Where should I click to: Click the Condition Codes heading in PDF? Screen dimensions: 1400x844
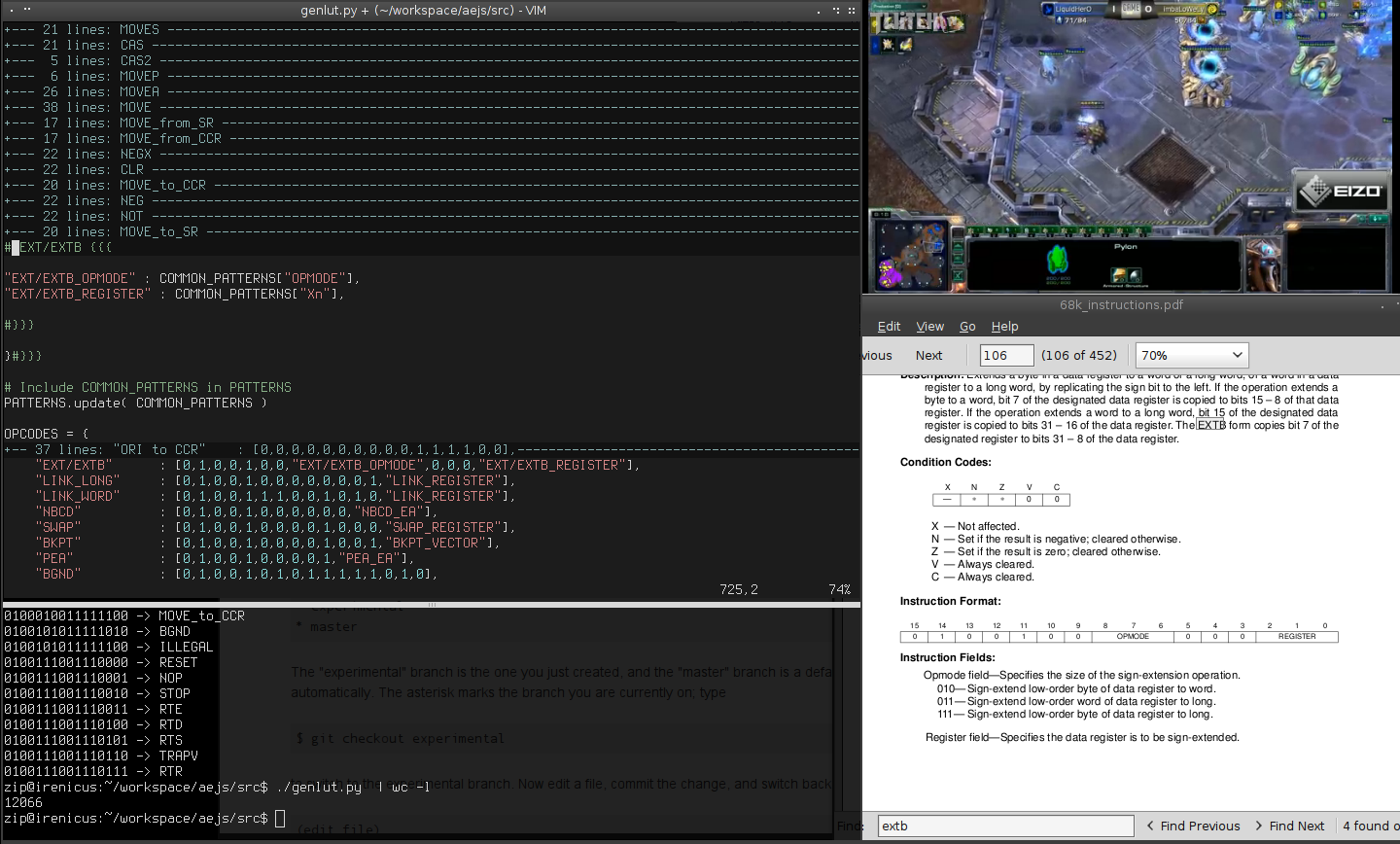945,462
